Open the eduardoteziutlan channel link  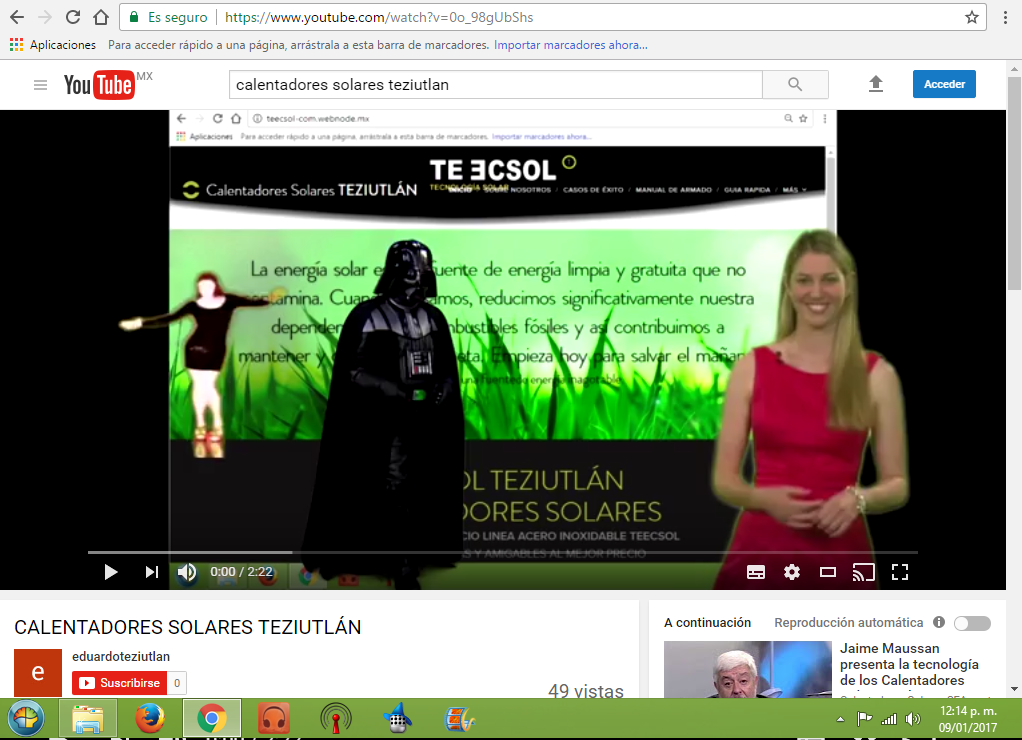point(121,657)
